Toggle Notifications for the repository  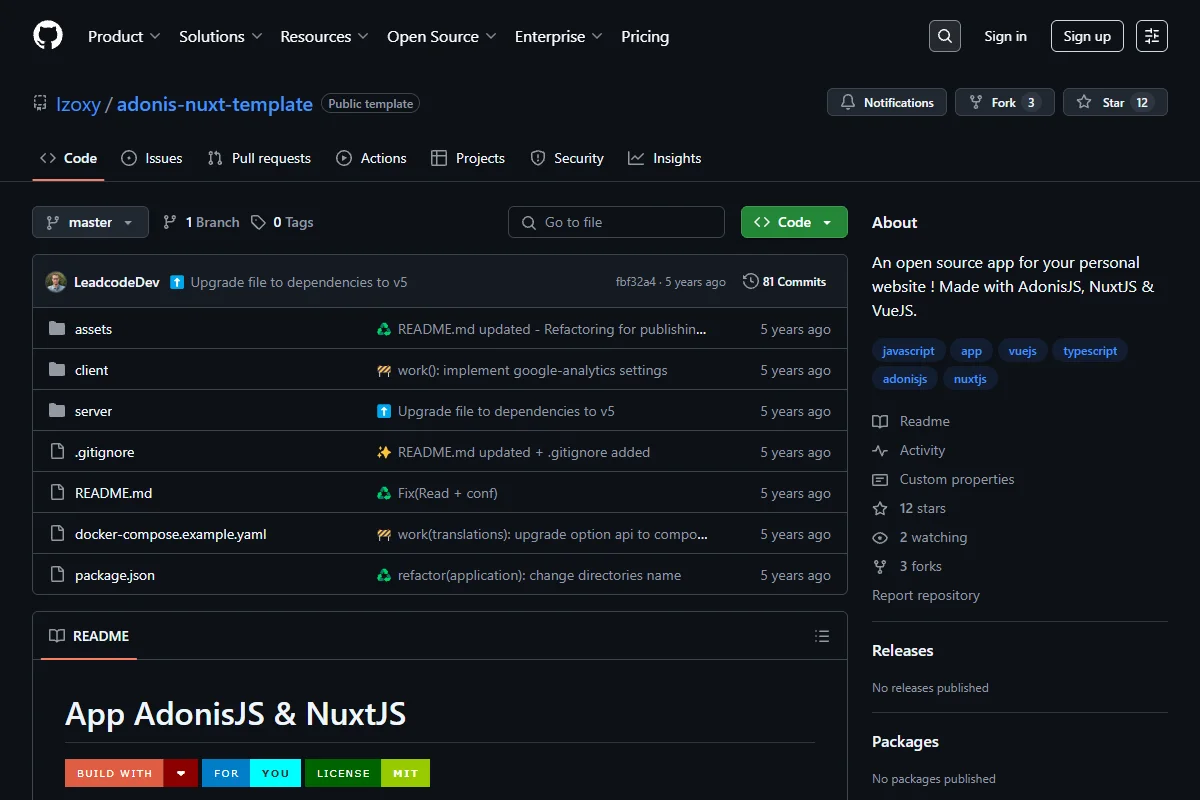(x=887, y=102)
